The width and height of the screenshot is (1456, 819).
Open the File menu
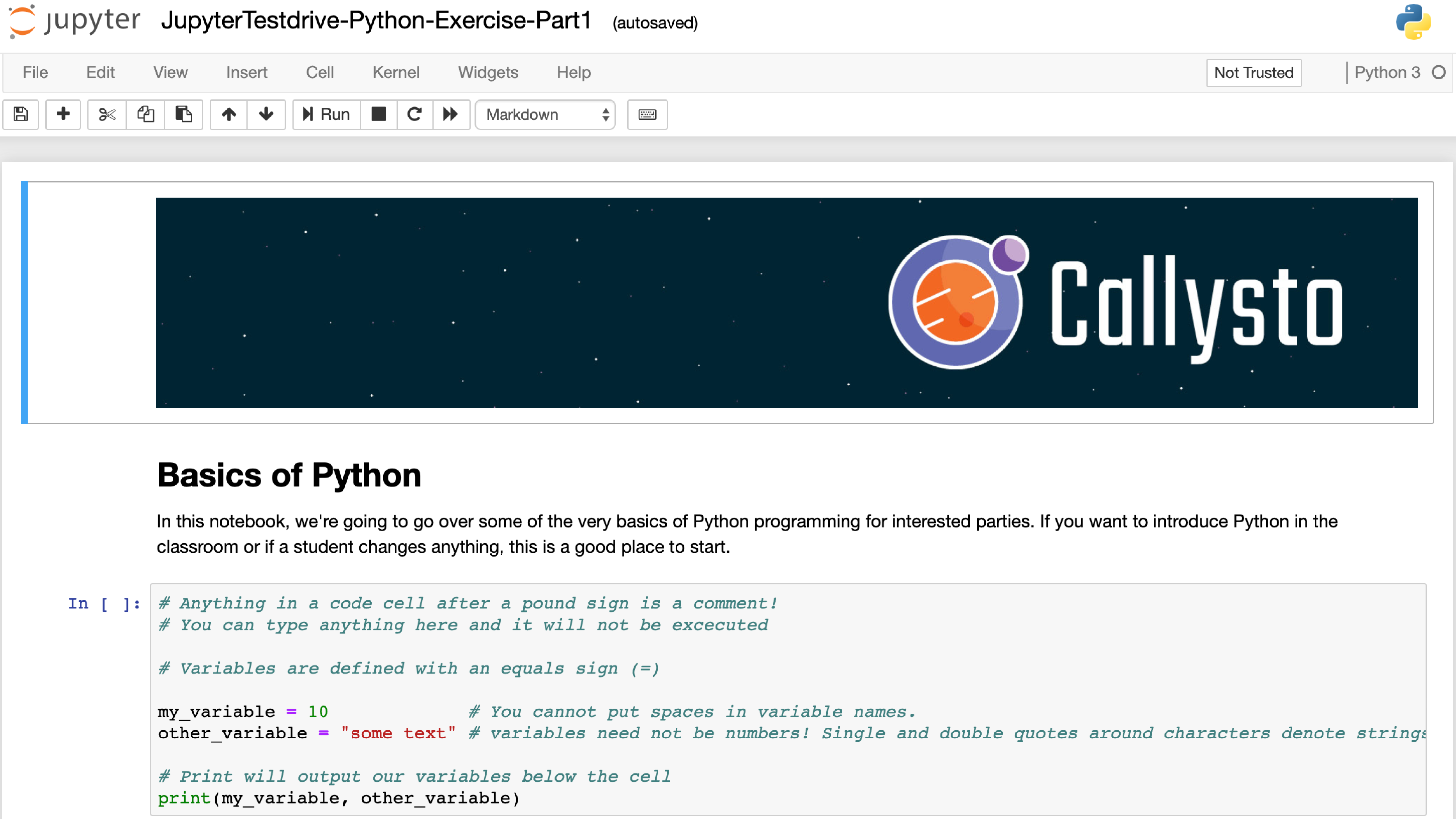(x=35, y=73)
